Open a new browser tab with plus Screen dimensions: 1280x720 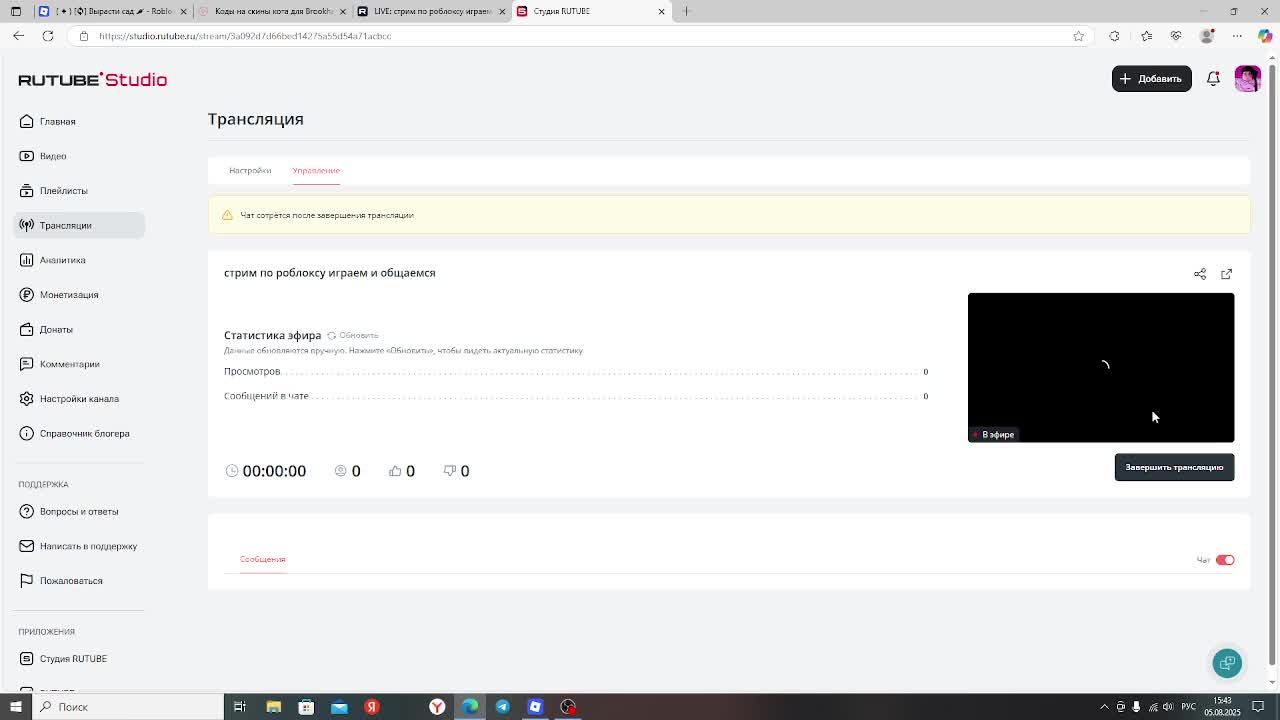(x=686, y=11)
